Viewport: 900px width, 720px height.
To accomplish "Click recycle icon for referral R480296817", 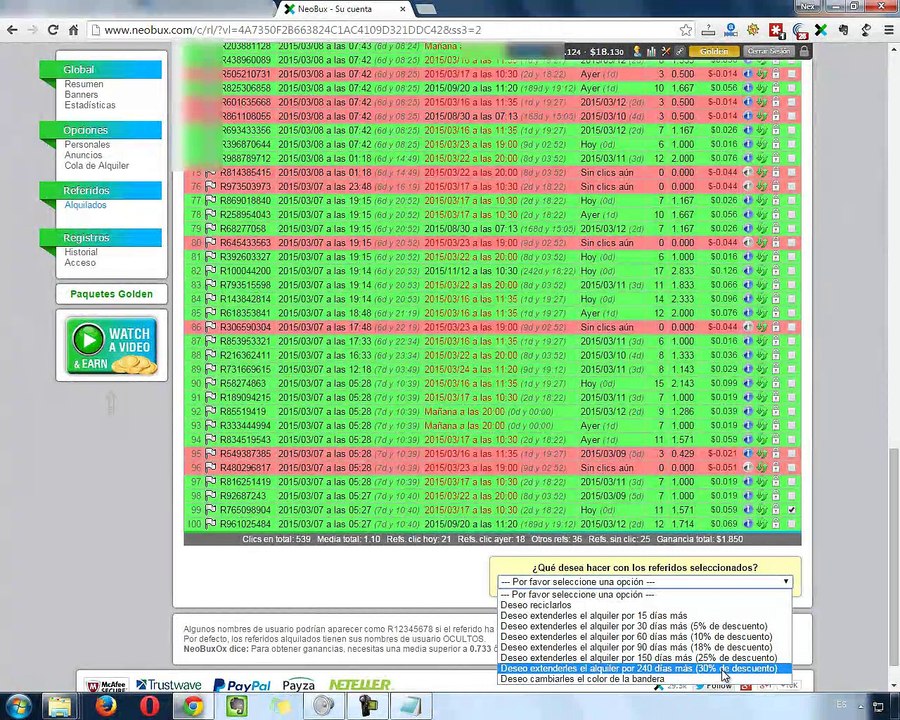I will point(762,467).
